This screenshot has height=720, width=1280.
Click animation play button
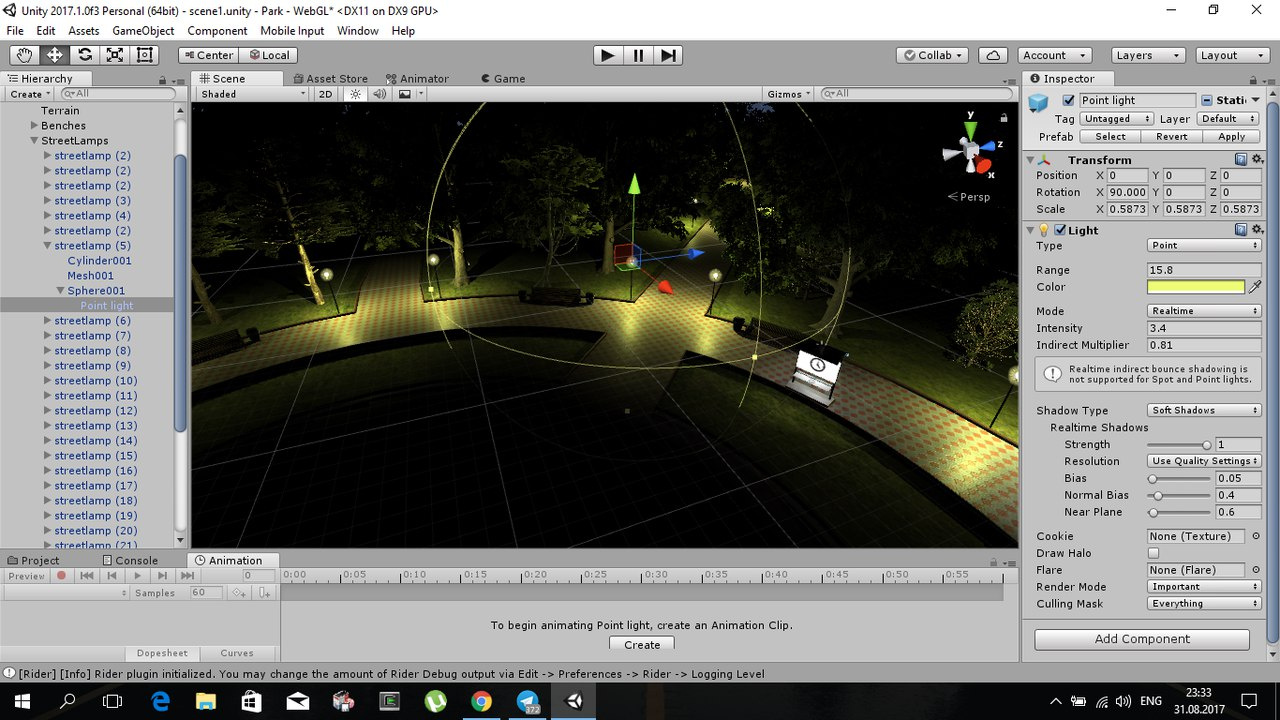coord(137,576)
